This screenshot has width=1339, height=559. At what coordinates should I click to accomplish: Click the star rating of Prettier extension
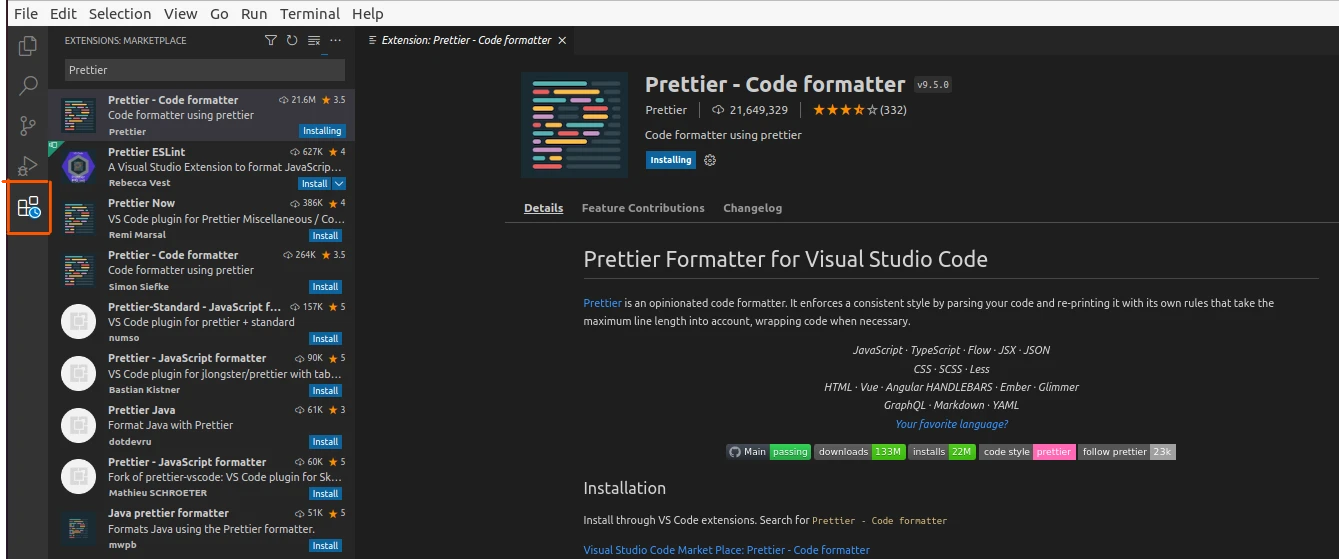click(x=845, y=110)
